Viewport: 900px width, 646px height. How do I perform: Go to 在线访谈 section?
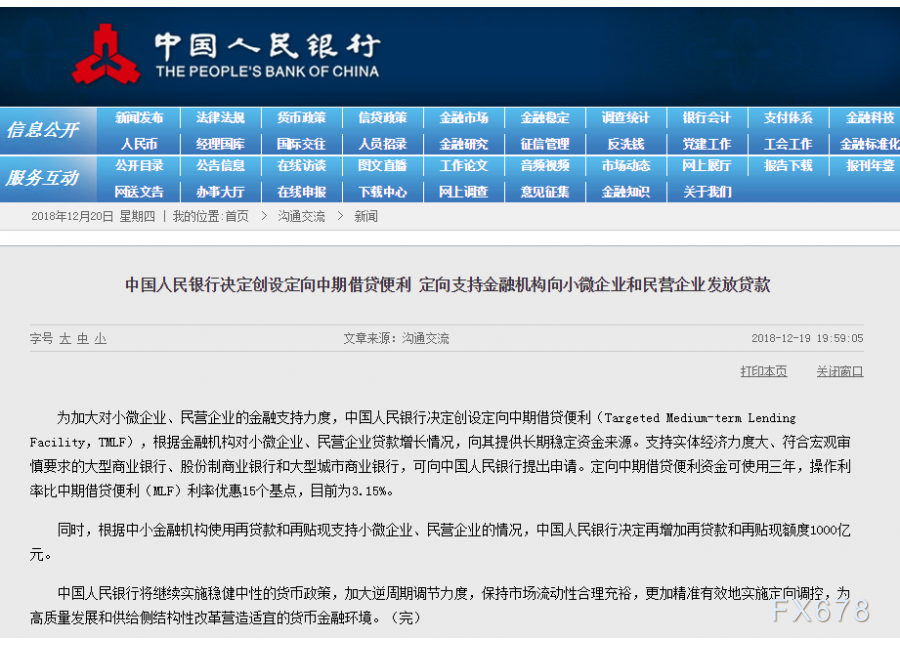click(301, 166)
